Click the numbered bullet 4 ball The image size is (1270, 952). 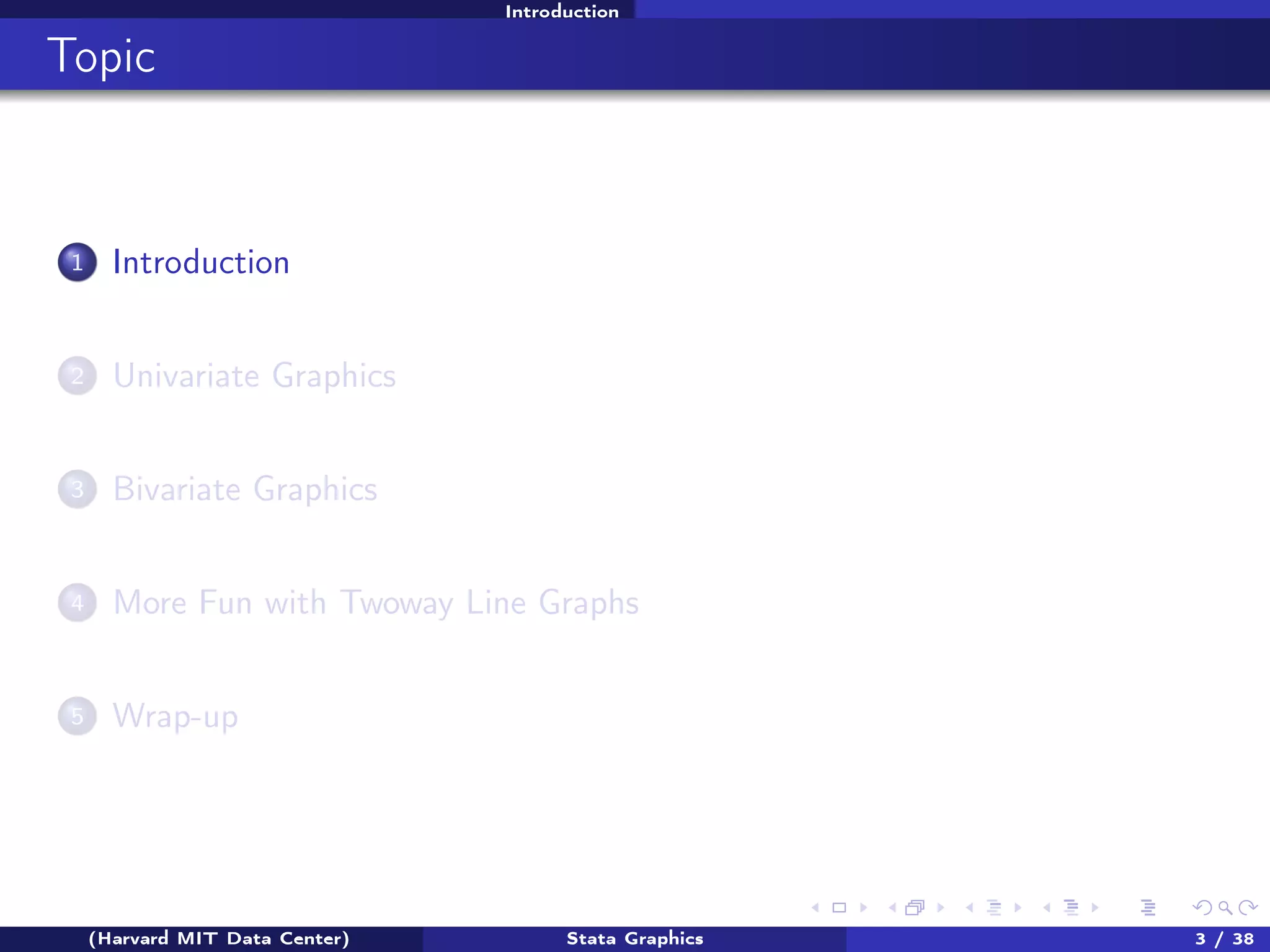[78, 602]
